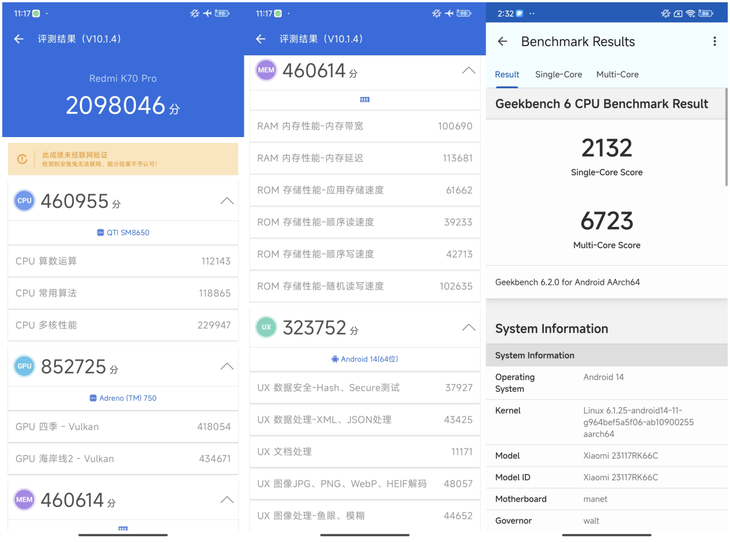Viewport: 730px width, 542px height.
Task: Collapse the MEM section in the Redmi panel
Action: pyautogui.click(x=227, y=500)
